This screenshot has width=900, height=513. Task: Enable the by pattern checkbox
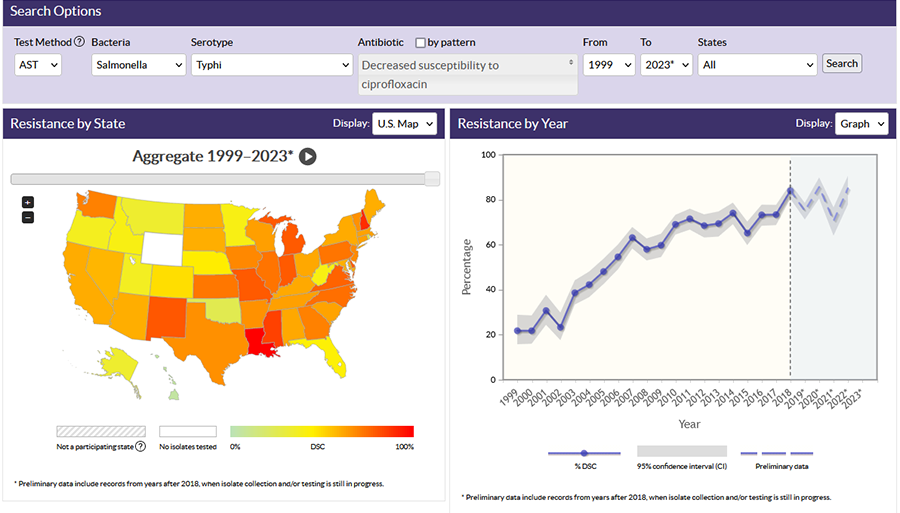pos(420,43)
